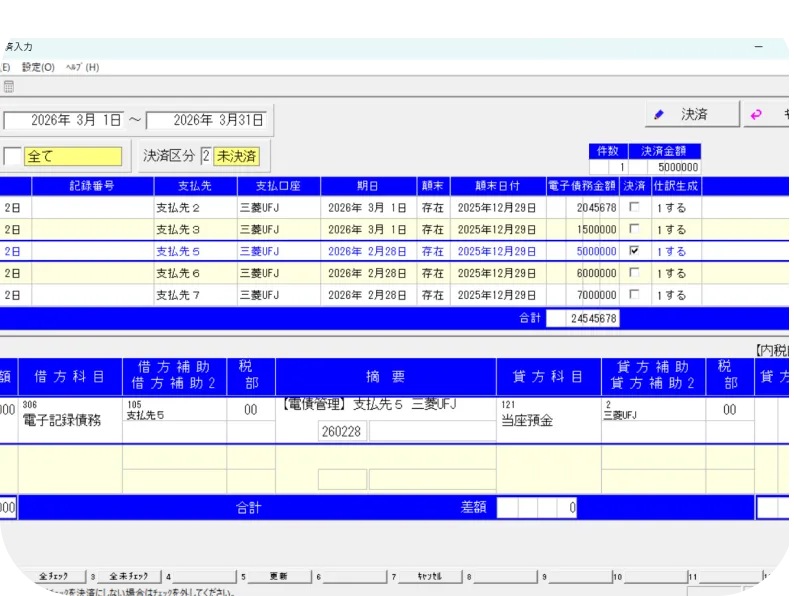Click the 決済 button with pen icon

click(692, 114)
